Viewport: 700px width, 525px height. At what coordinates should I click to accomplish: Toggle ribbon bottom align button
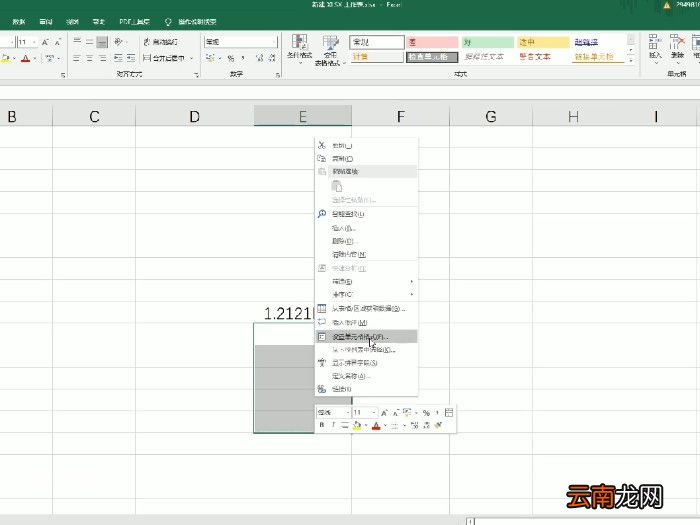[102, 42]
